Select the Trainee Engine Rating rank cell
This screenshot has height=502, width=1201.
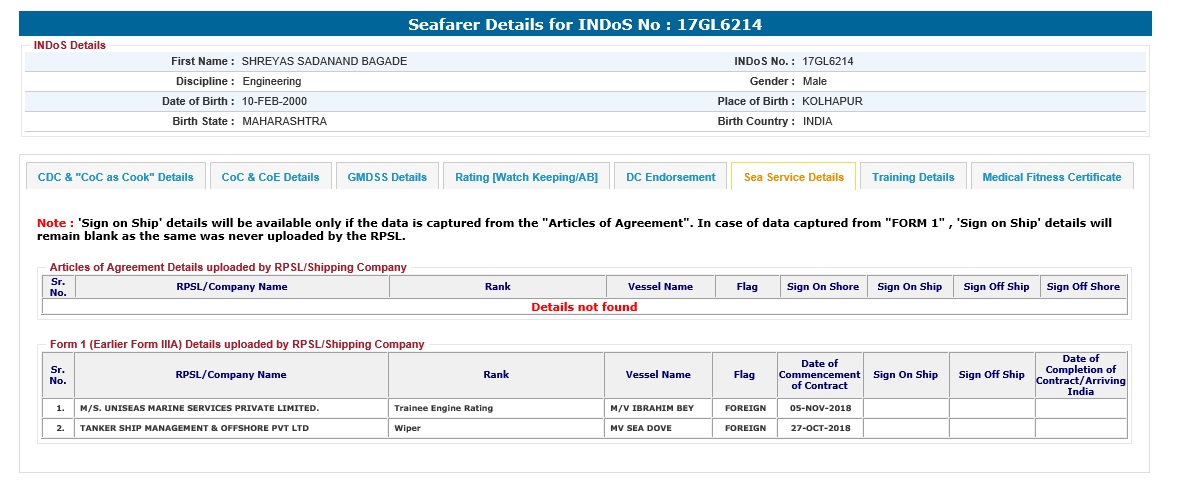pos(443,408)
